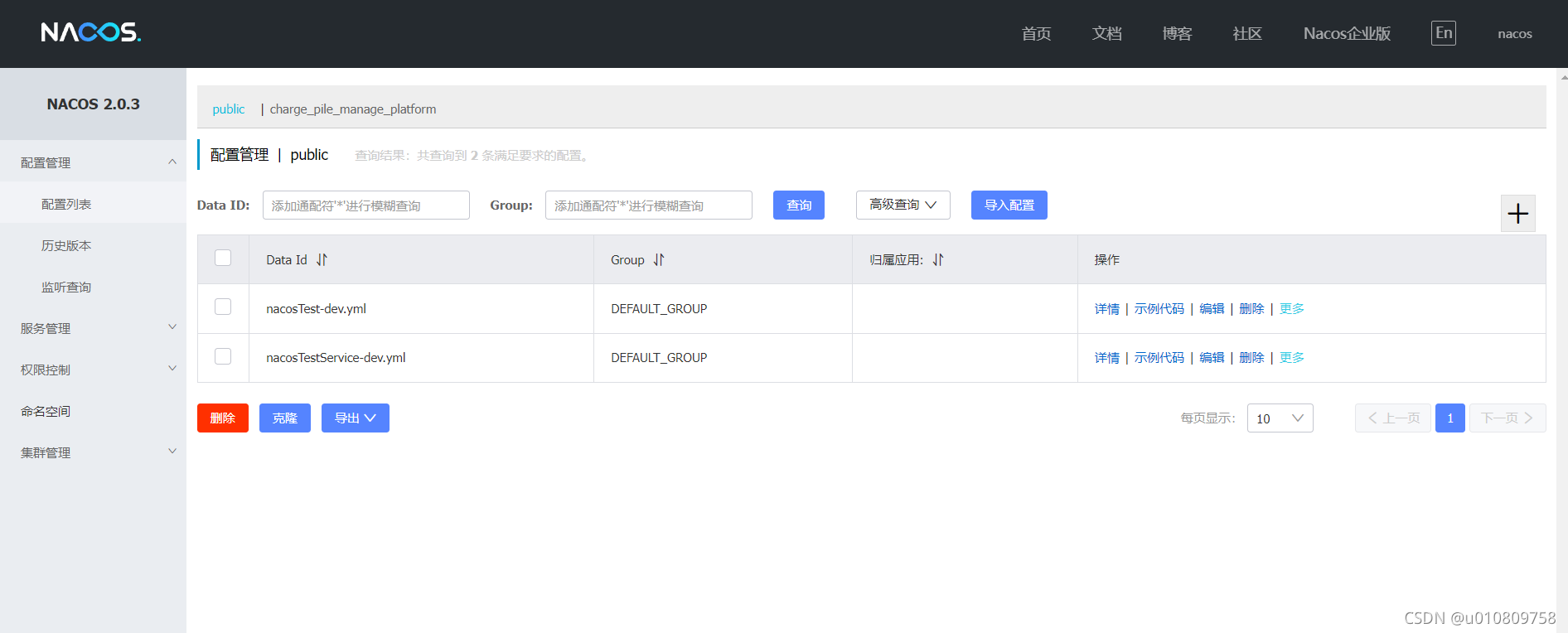
Task: Open 社区 in top navigation
Action: 1247,33
